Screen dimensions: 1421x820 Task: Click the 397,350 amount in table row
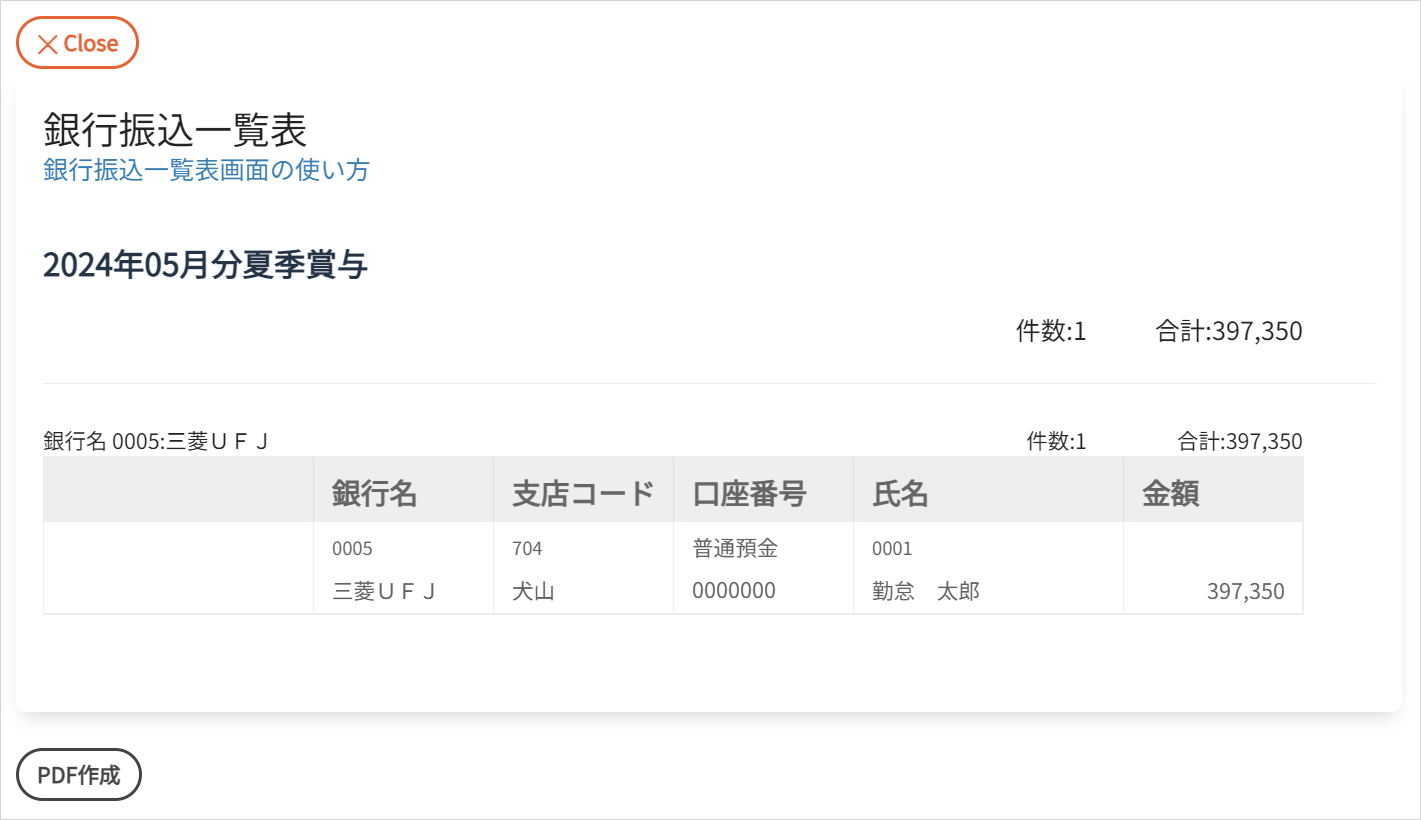(x=1245, y=591)
